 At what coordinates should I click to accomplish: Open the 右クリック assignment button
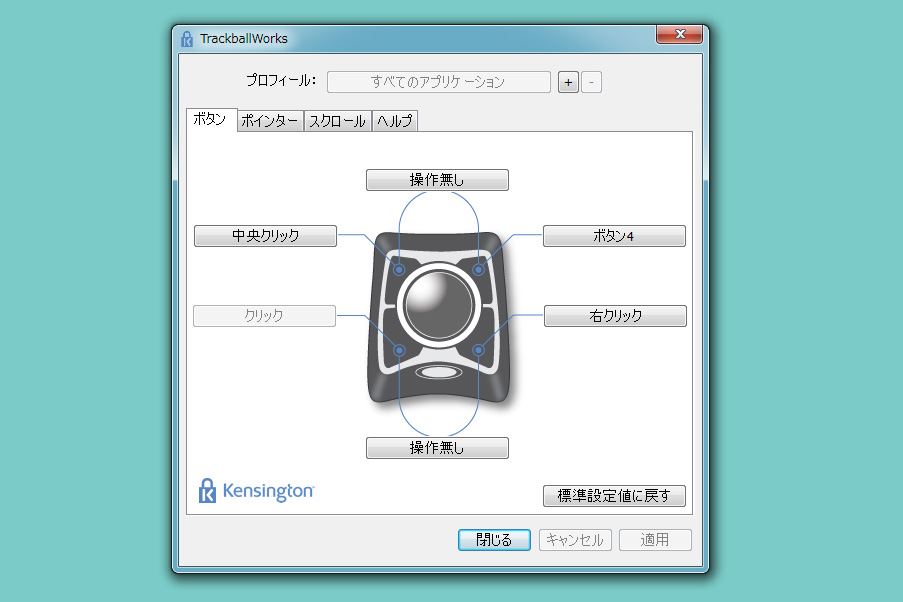[x=615, y=316]
